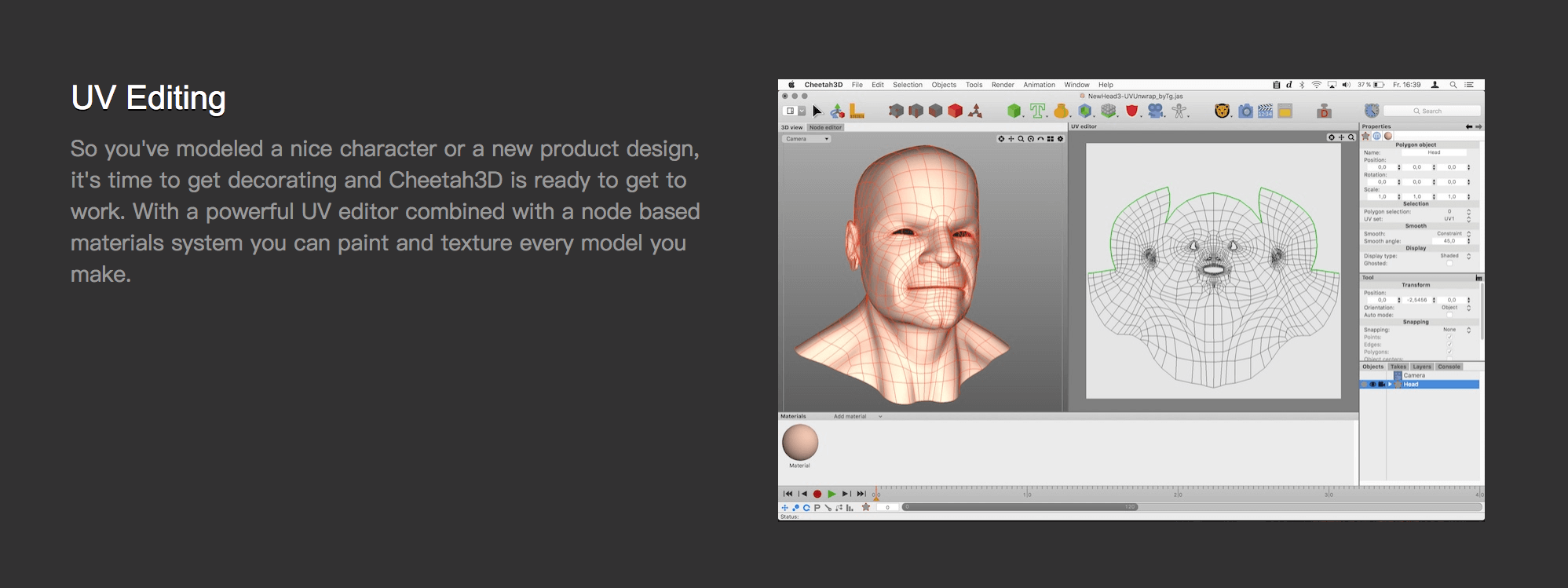This screenshot has width=1568, height=588.
Task: Toggle the Auto mode checkbox
Action: [1449, 315]
